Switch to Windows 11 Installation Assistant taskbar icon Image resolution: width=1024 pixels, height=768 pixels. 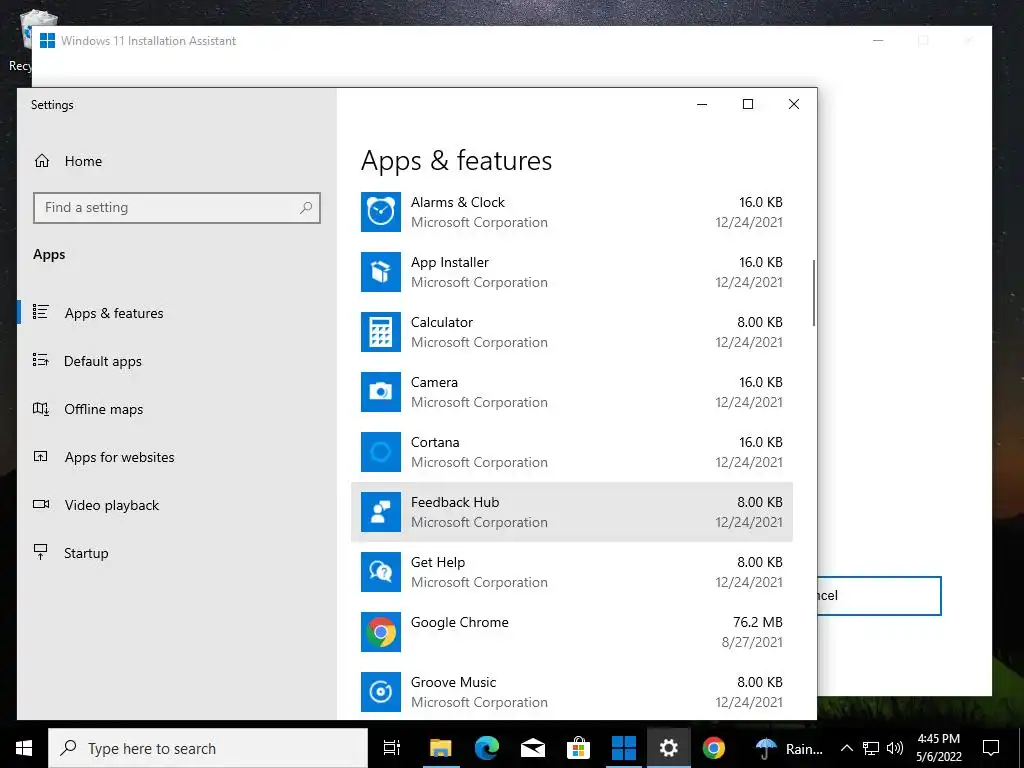pyautogui.click(x=624, y=748)
